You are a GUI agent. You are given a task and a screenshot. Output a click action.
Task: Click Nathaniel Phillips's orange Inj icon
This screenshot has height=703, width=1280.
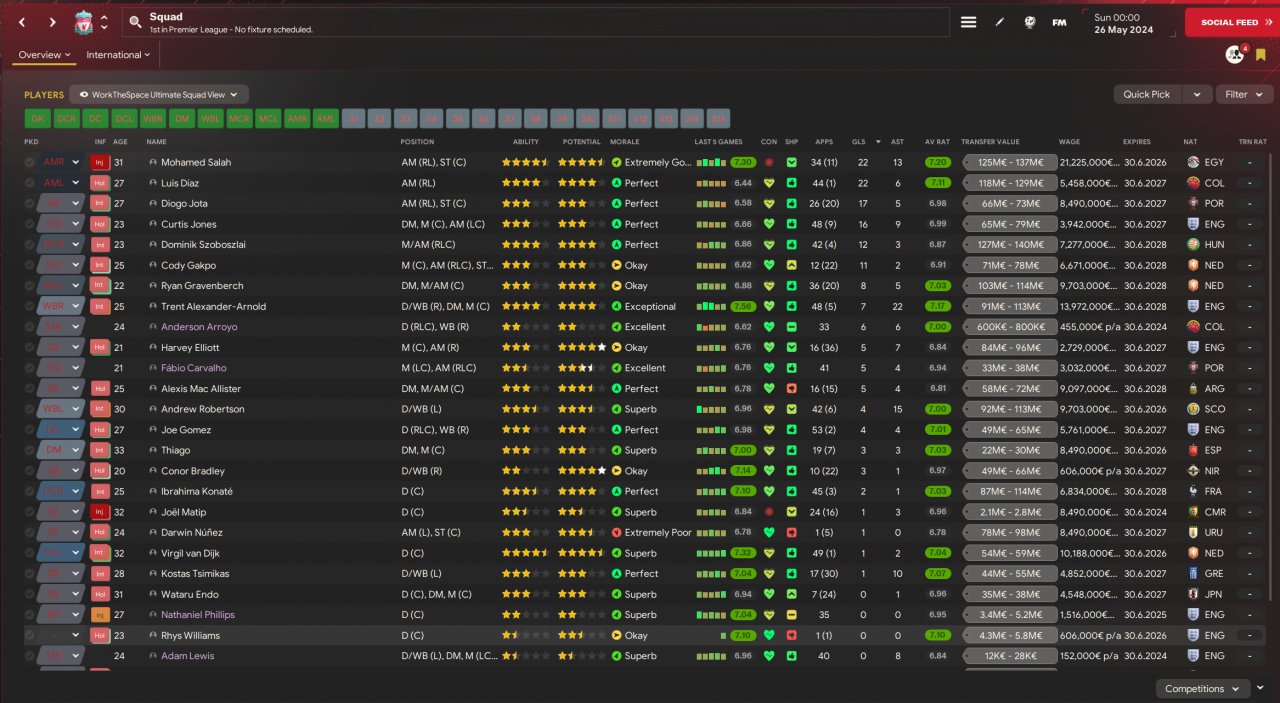point(100,614)
